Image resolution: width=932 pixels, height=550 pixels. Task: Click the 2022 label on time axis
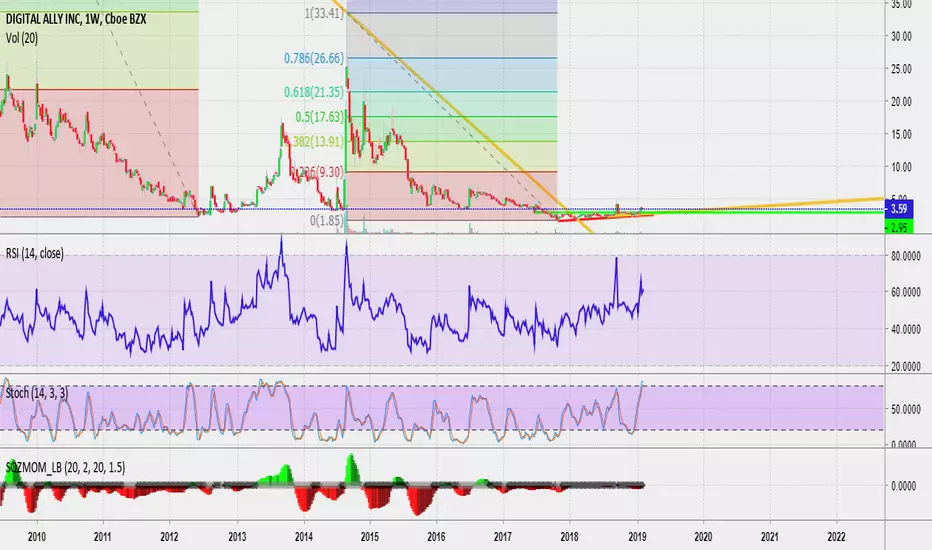(836, 536)
